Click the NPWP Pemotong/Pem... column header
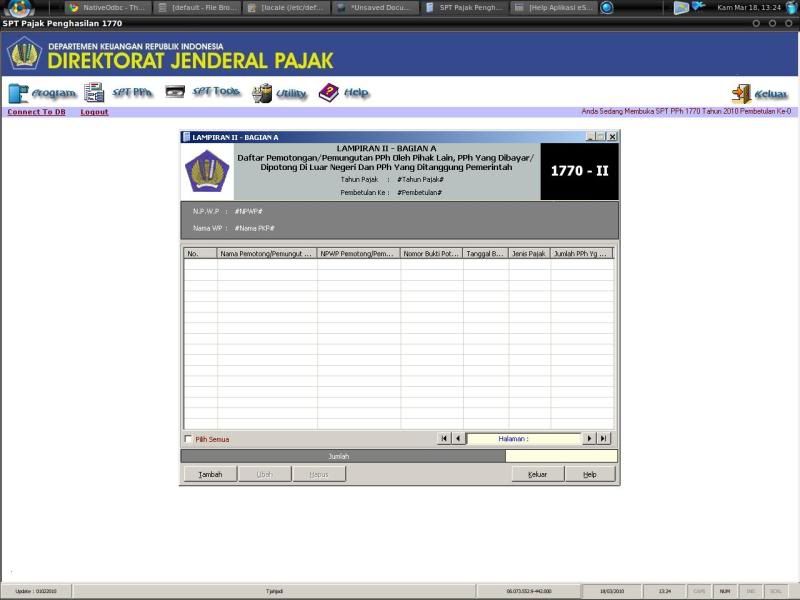800x600 pixels. pyautogui.click(x=359, y=254)
